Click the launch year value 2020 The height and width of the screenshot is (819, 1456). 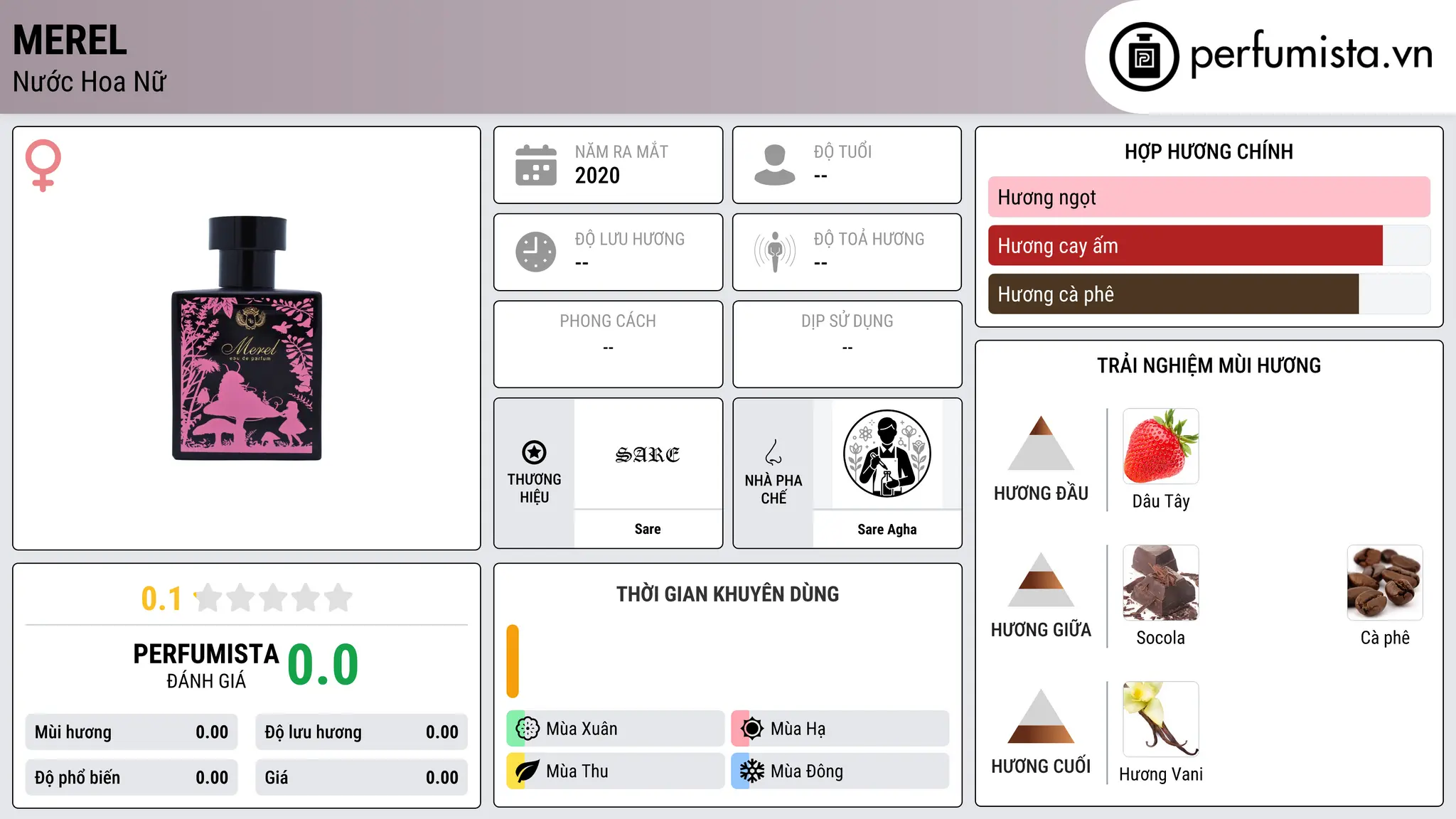point(597,176)
